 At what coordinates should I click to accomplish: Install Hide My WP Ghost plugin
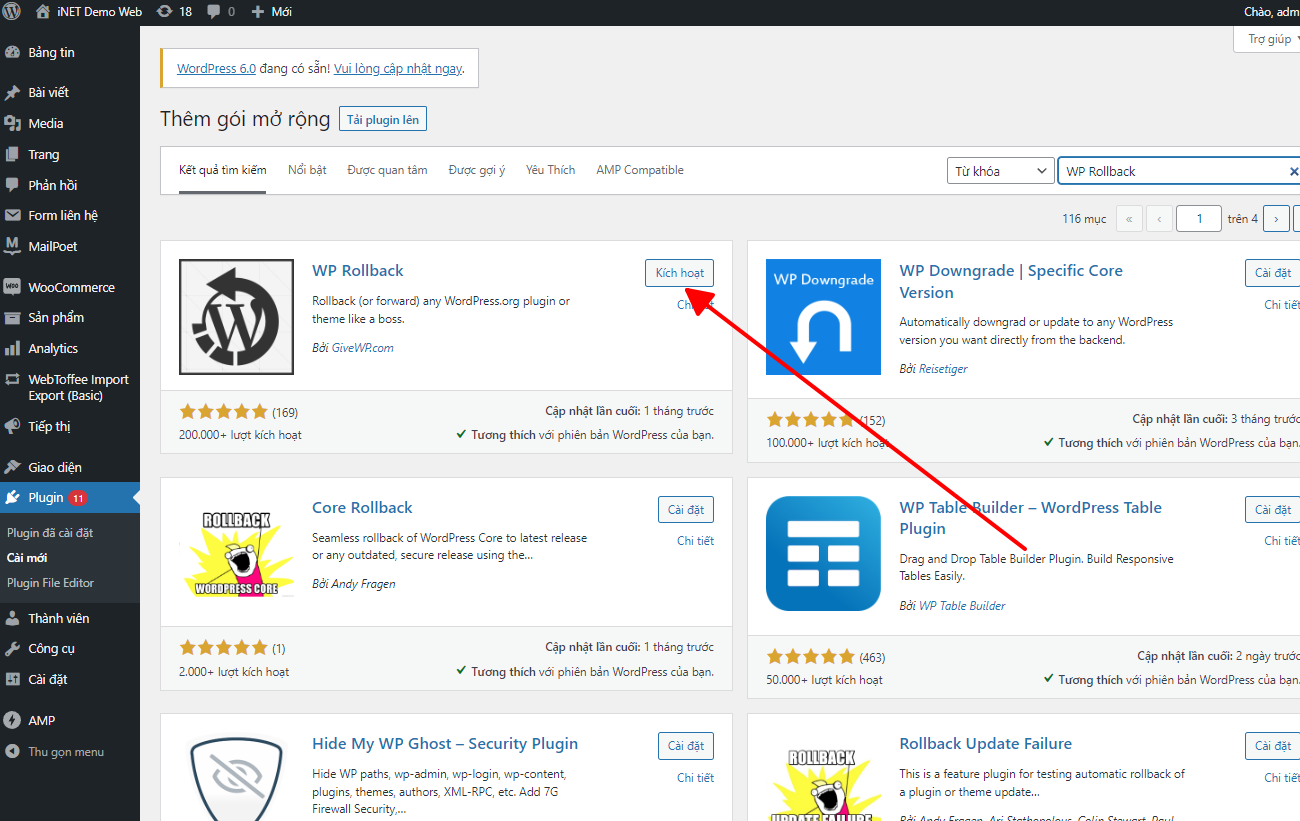(686, 746)
